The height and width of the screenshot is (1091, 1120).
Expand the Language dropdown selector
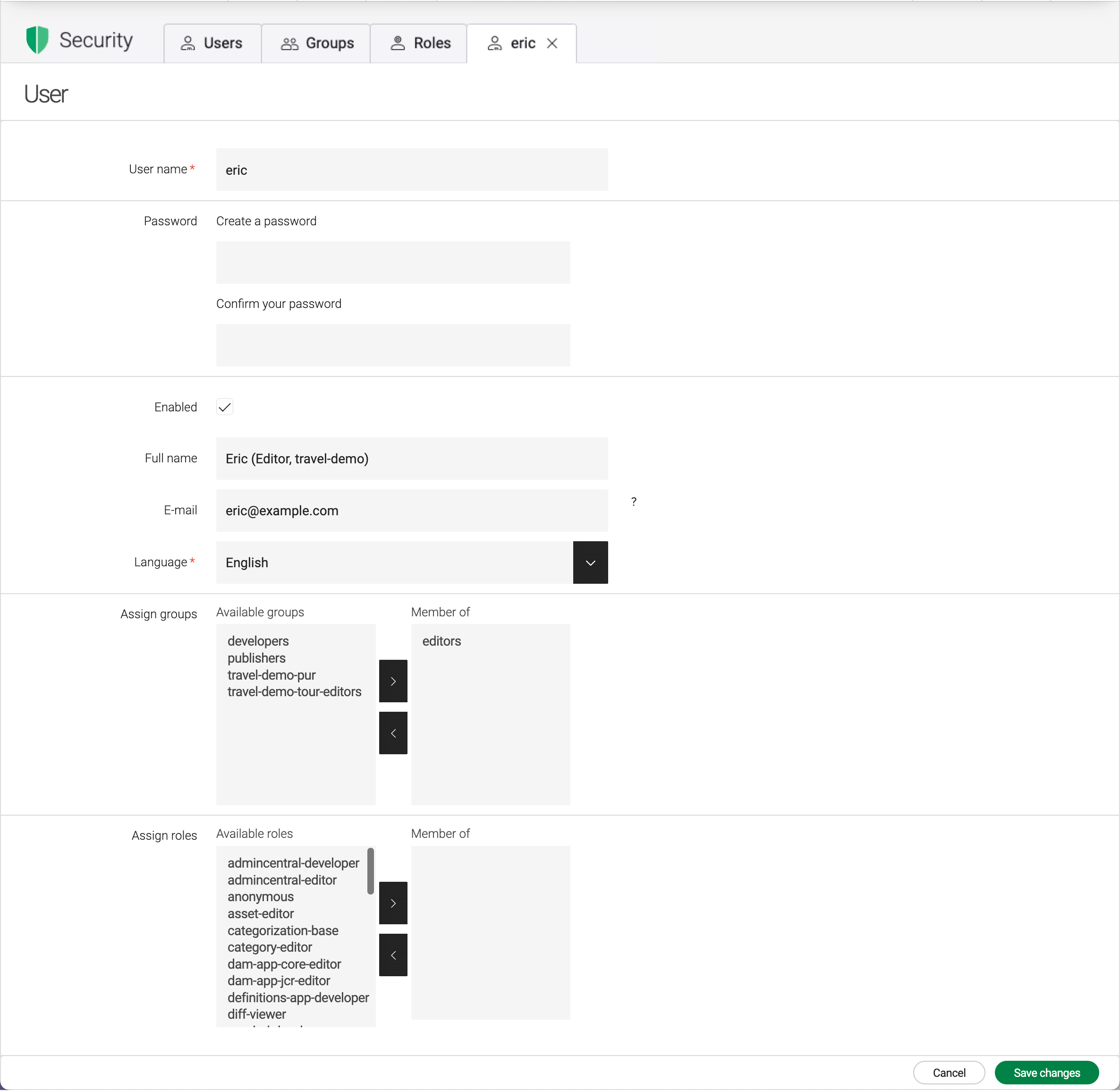tap(590, 562)
